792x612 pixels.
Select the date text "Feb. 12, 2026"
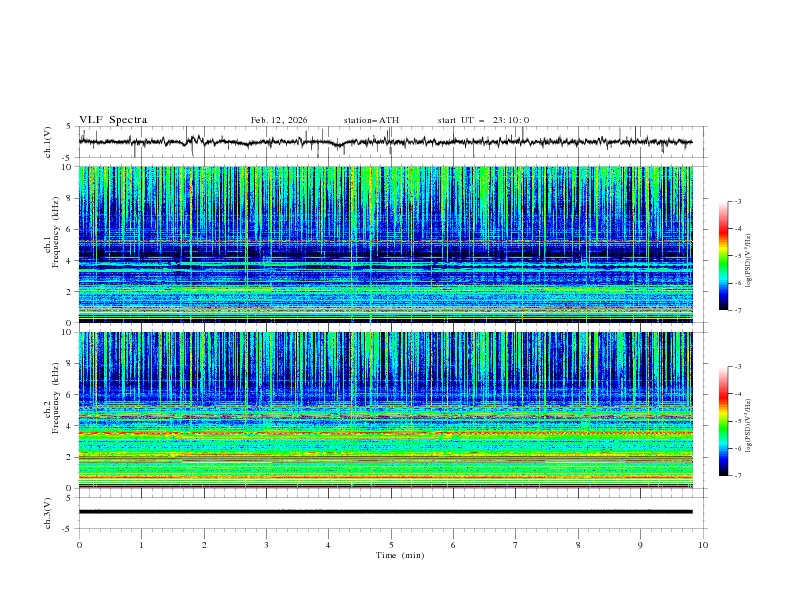279,120
